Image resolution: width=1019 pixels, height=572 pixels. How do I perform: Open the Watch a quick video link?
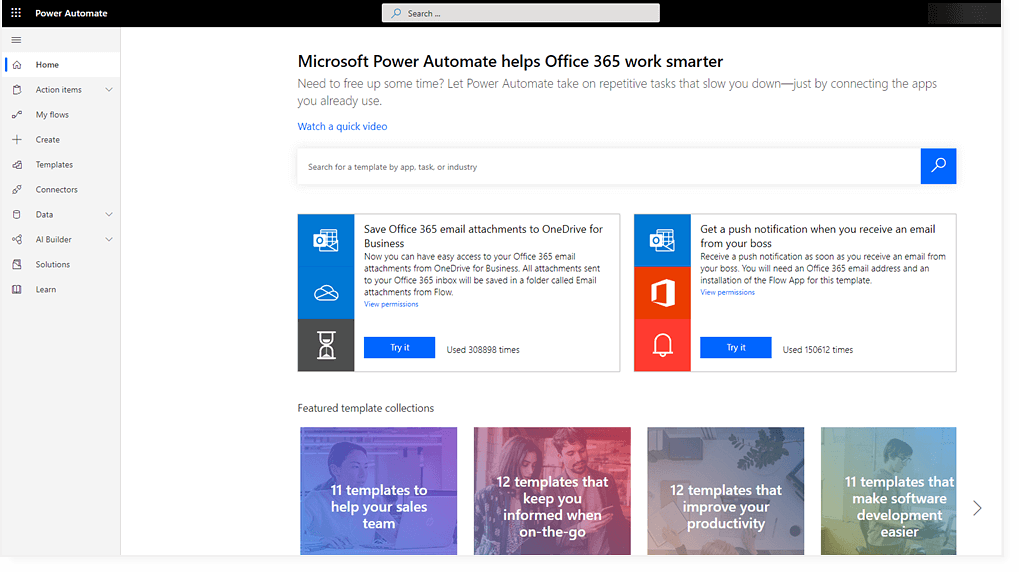tap(342, 127)
